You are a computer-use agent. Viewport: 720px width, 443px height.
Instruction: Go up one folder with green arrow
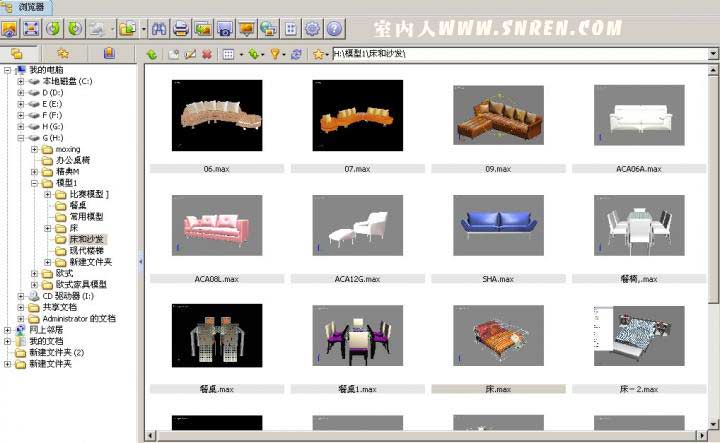click(152, 55)
